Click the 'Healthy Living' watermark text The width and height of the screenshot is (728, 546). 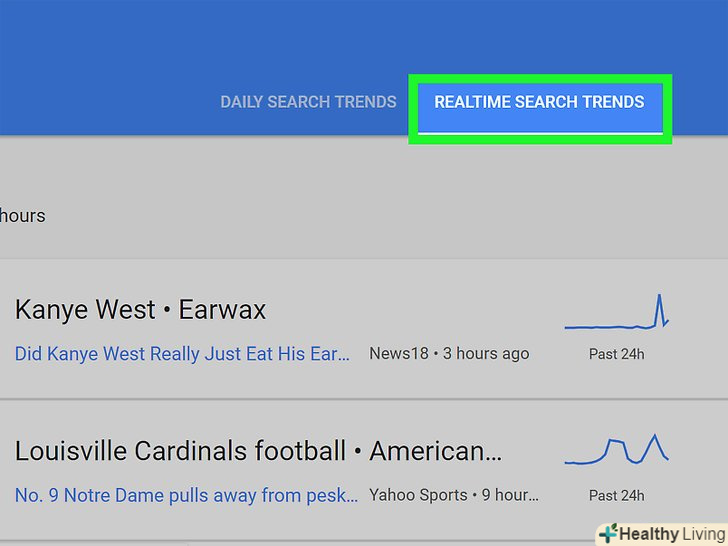point(670,534)
